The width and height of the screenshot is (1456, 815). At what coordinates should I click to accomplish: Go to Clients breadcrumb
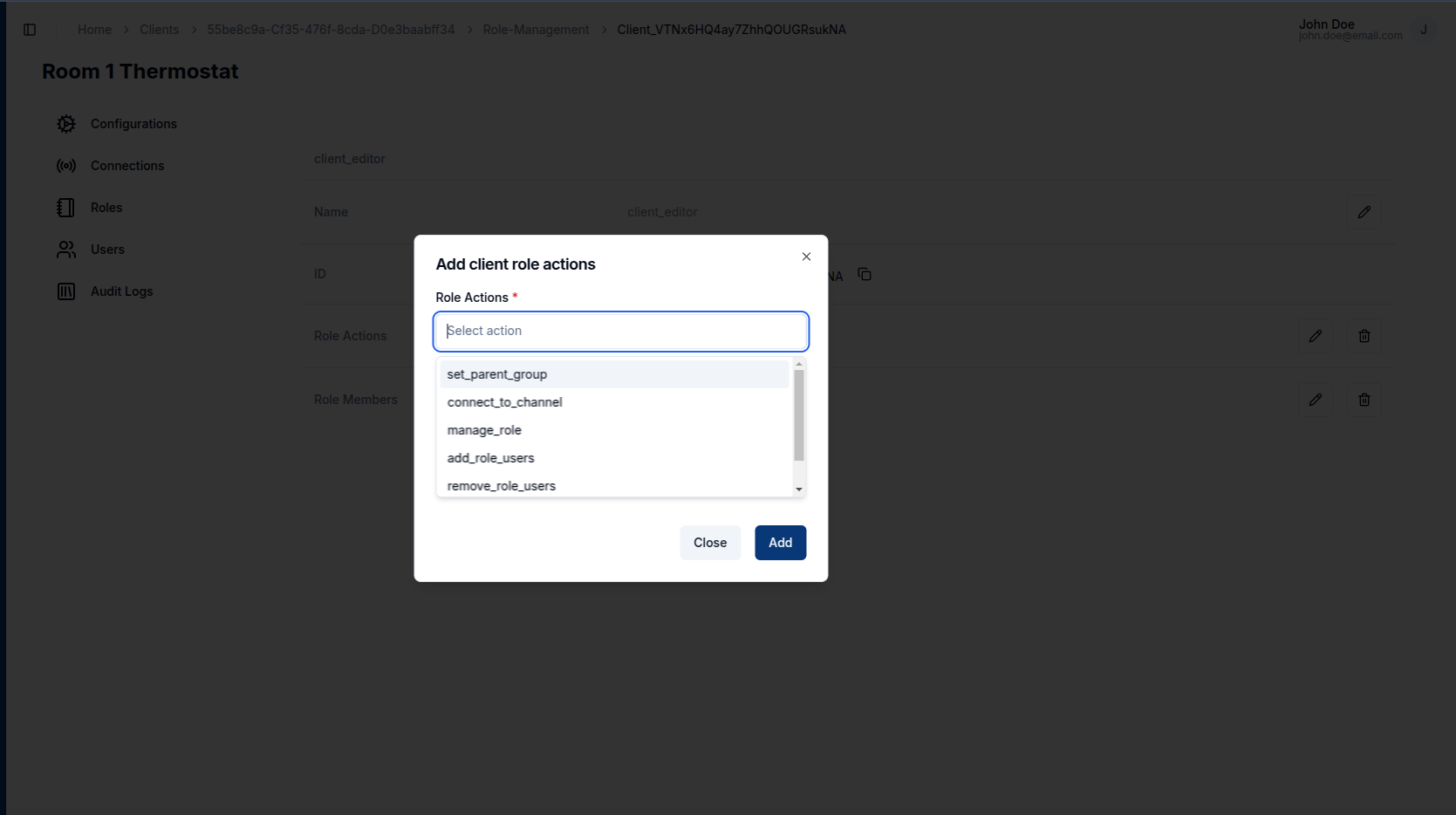coord(159,30)
